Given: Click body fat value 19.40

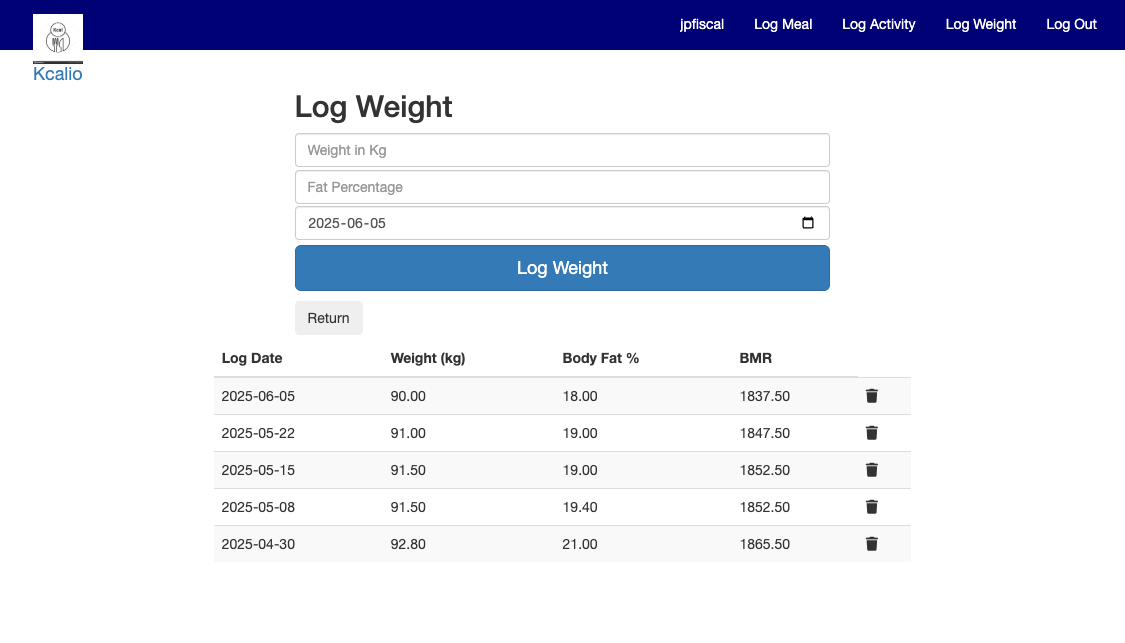Looking at the screenshot, I should [580, 507].
